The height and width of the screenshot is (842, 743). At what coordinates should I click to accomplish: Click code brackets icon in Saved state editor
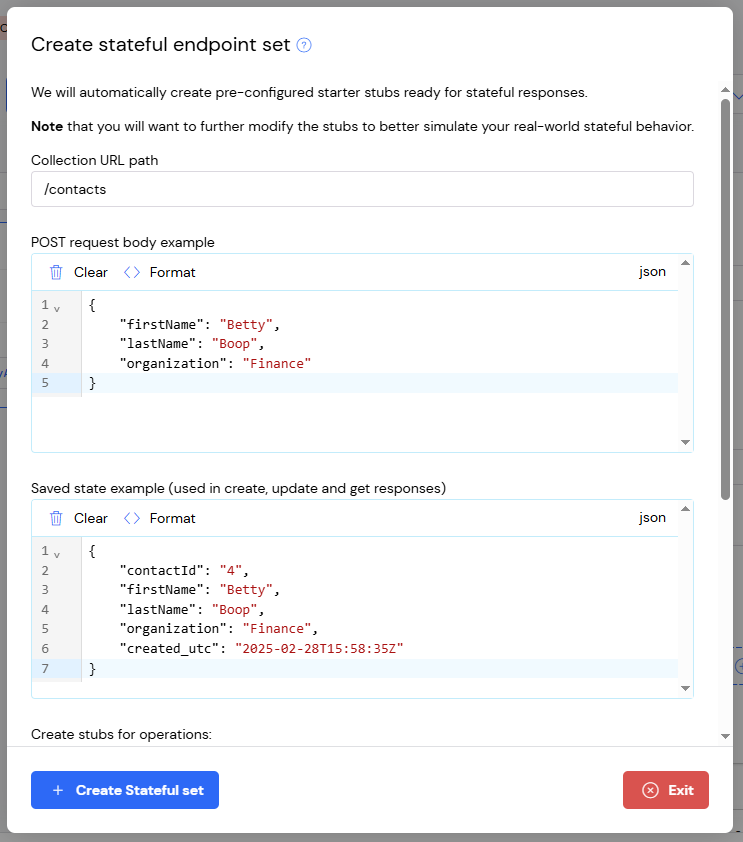pos(132,518)
